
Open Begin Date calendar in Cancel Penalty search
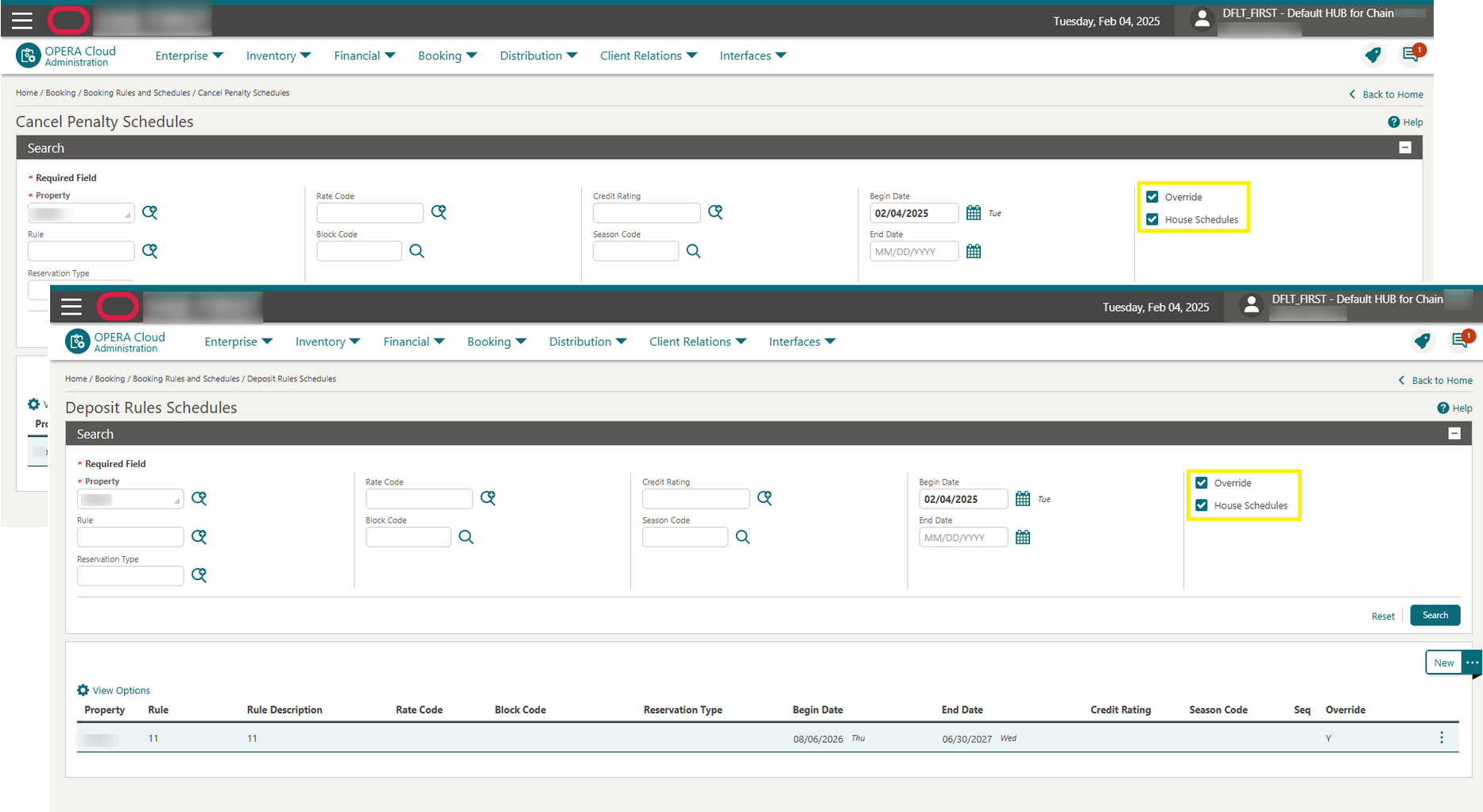[974, 213]
